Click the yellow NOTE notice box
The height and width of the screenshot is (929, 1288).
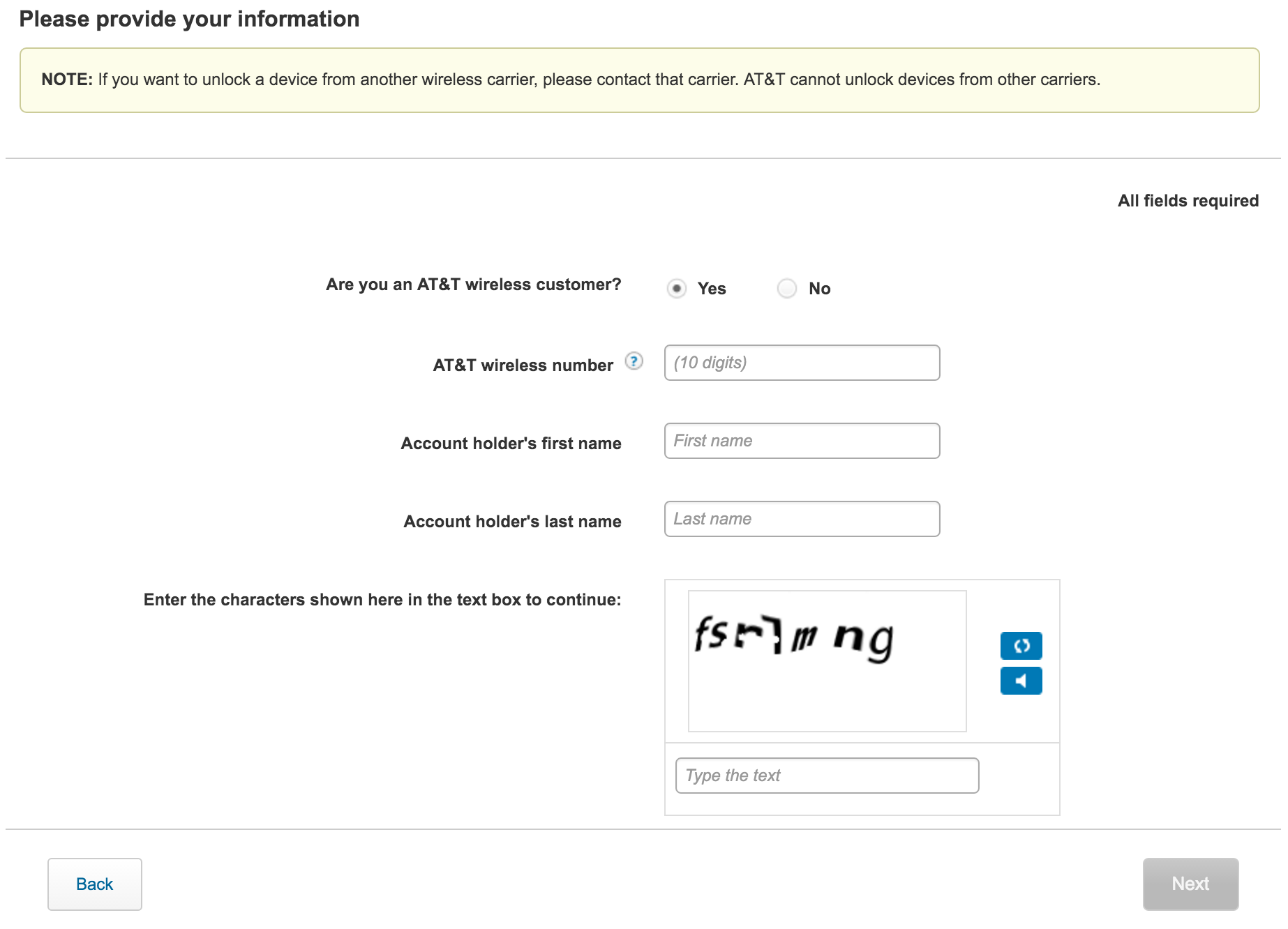click(639, 80)
